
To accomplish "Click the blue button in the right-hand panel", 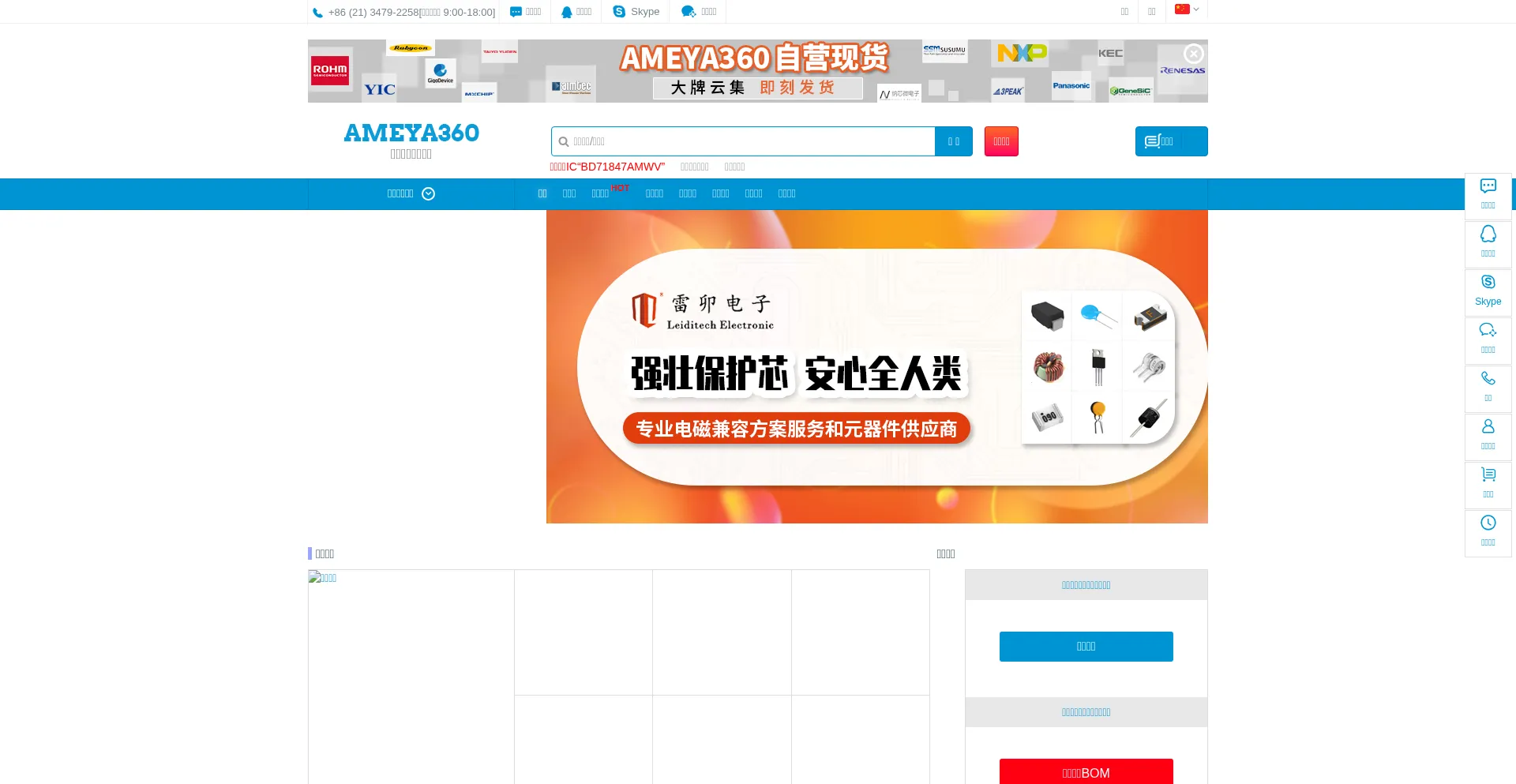I will 1086,647.
